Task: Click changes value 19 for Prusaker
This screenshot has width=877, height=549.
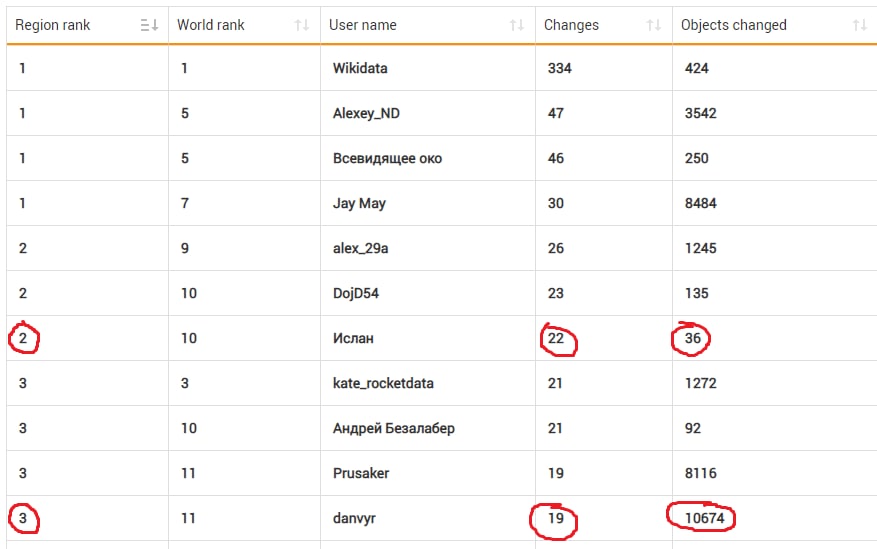Action: (555, 474)
